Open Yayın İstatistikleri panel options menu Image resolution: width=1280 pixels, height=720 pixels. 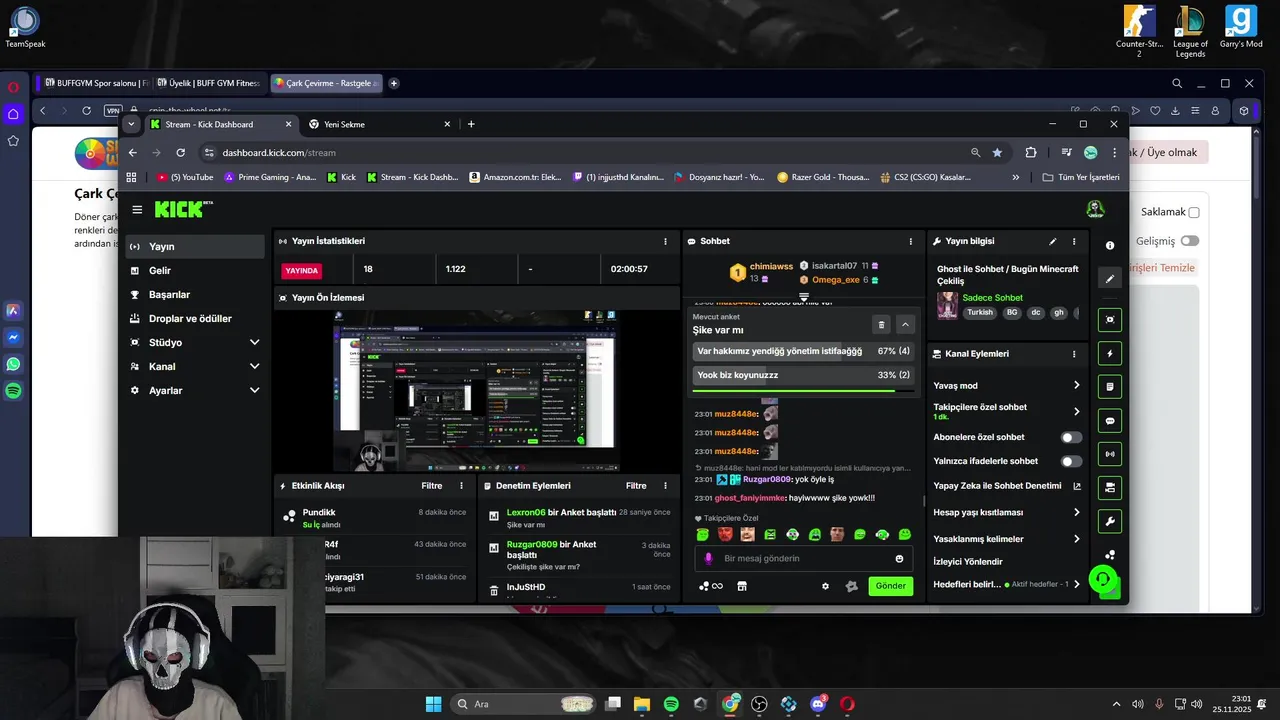tap(665, 241)
